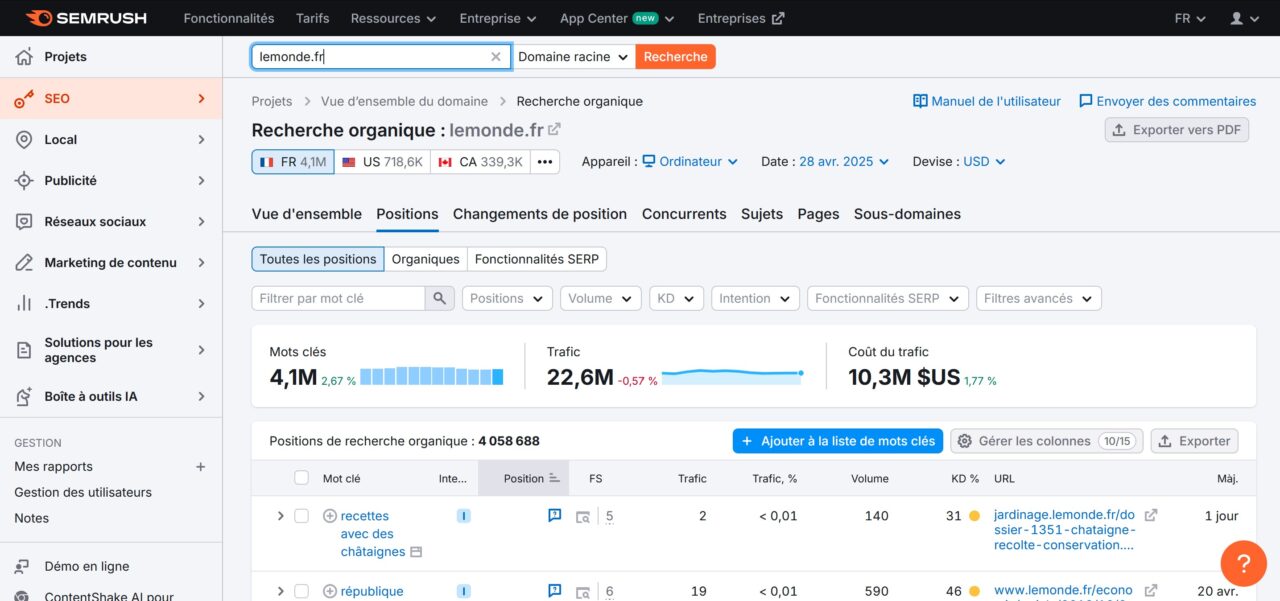Click the .Trends sidebar icon
The width and height of the screenshot is (1280, 601).
tap(63, 303)
